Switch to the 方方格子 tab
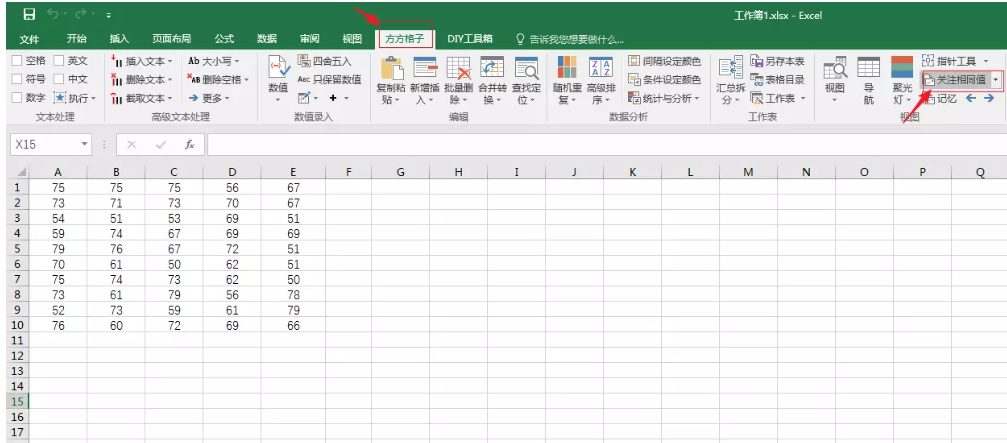The width and height of the screenshot is (1007, 443). (405, 39)
